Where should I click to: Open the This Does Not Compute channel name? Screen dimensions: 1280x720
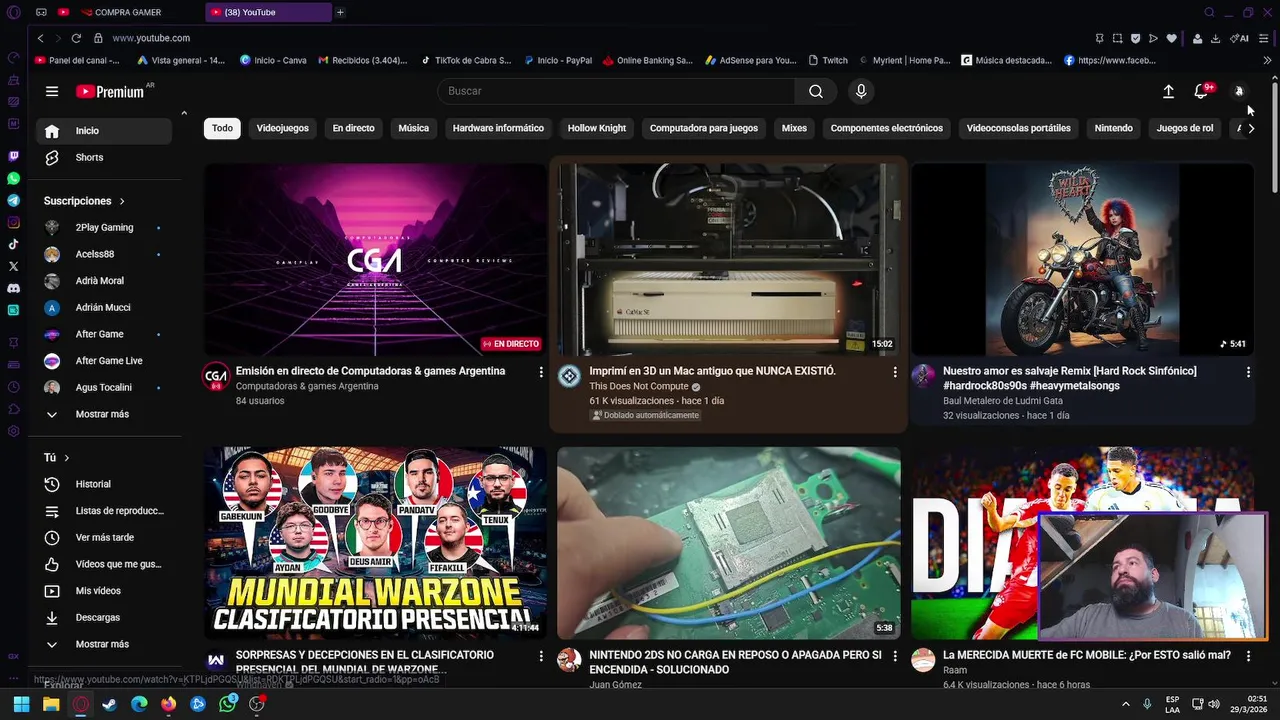(638, 386)
